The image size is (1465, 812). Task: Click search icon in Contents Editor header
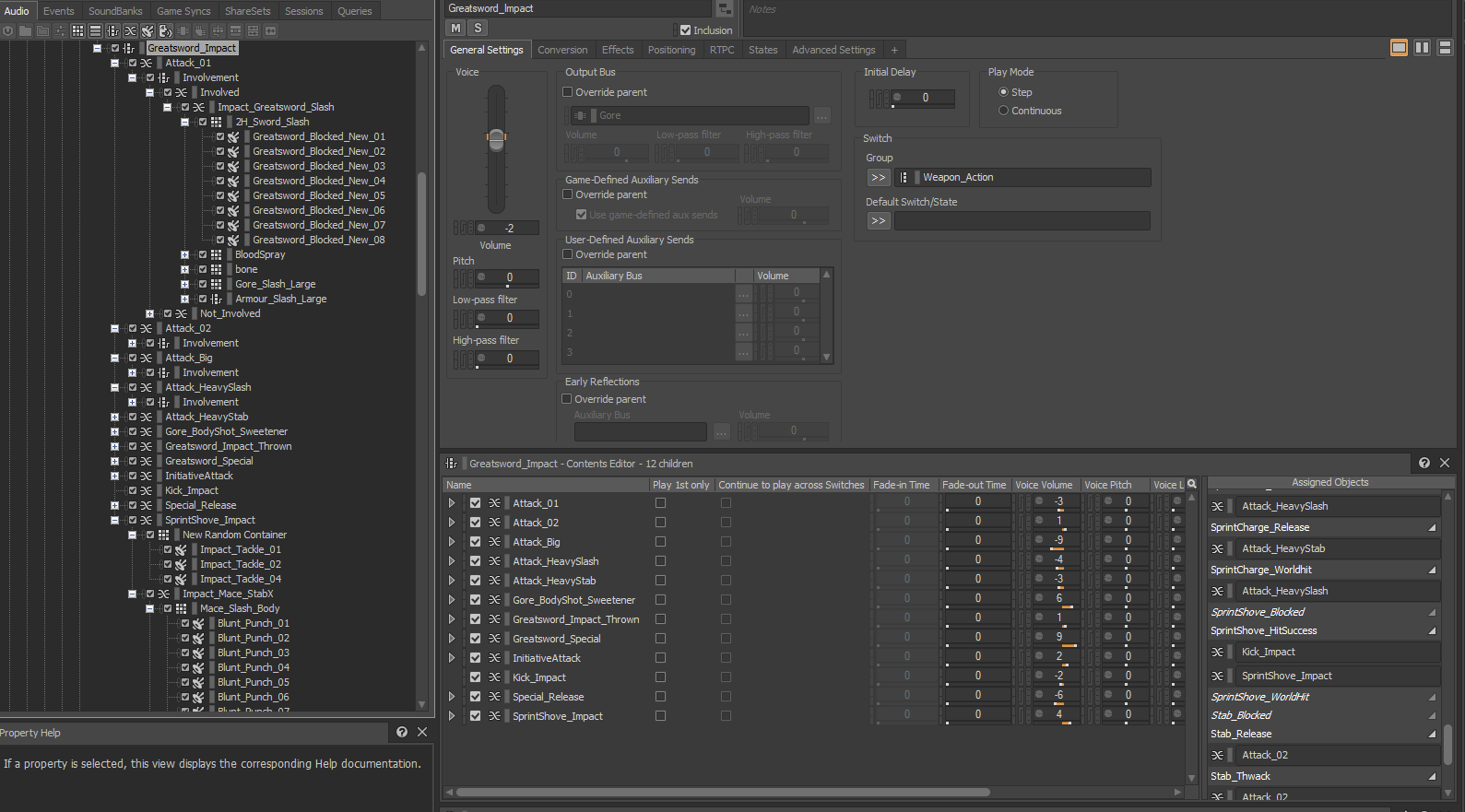coord(1191,484)
